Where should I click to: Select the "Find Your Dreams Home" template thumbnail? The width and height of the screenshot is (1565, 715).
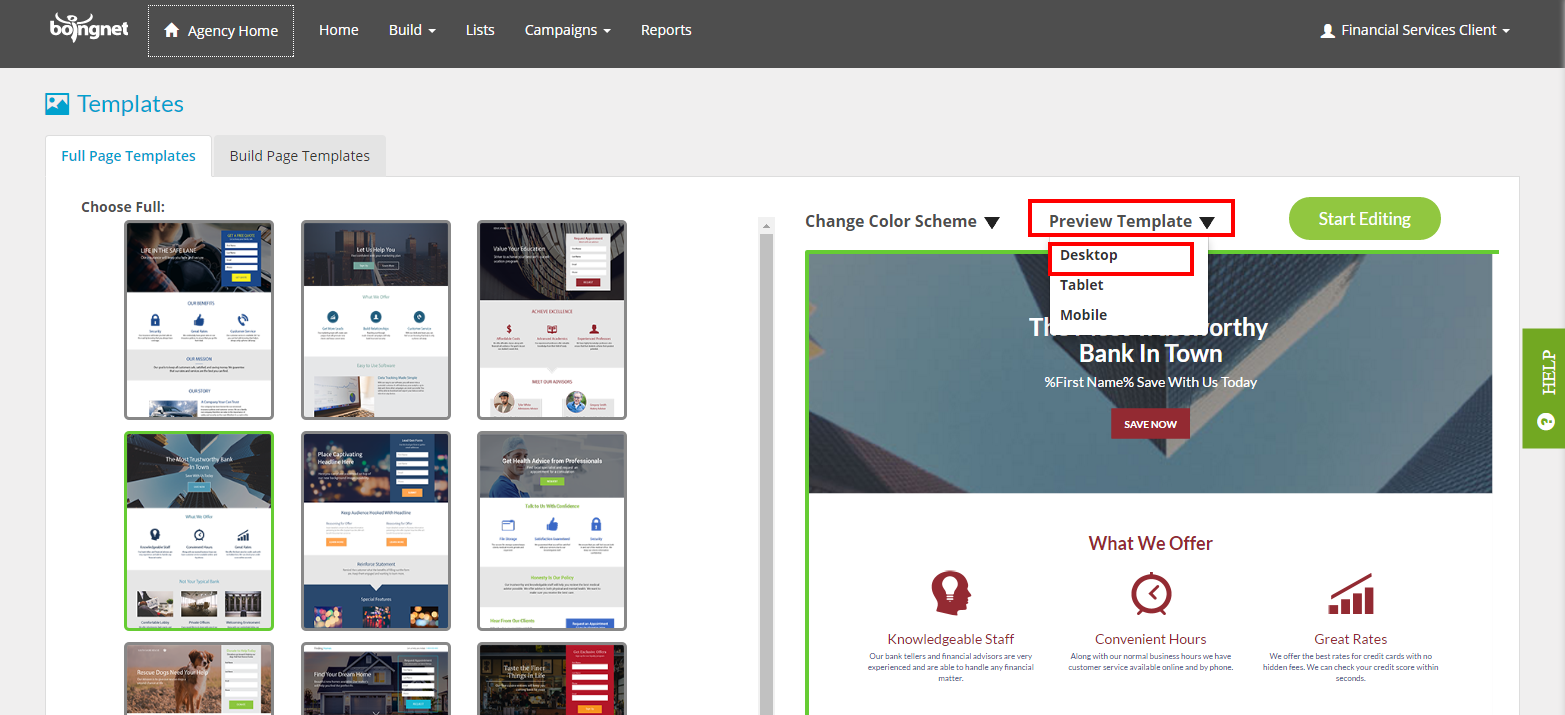coord(376,679)
